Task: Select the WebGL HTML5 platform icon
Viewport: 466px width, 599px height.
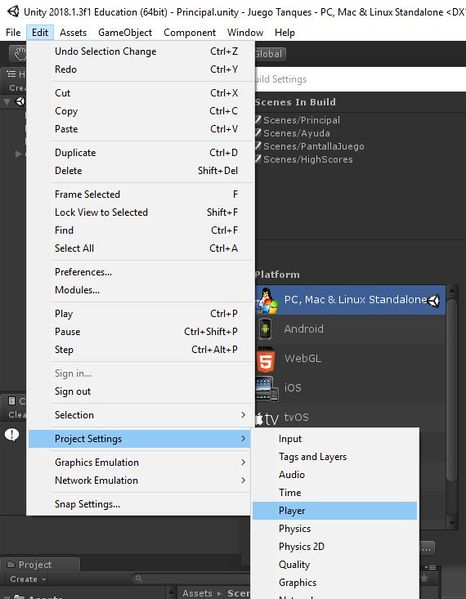Action: 265,359
